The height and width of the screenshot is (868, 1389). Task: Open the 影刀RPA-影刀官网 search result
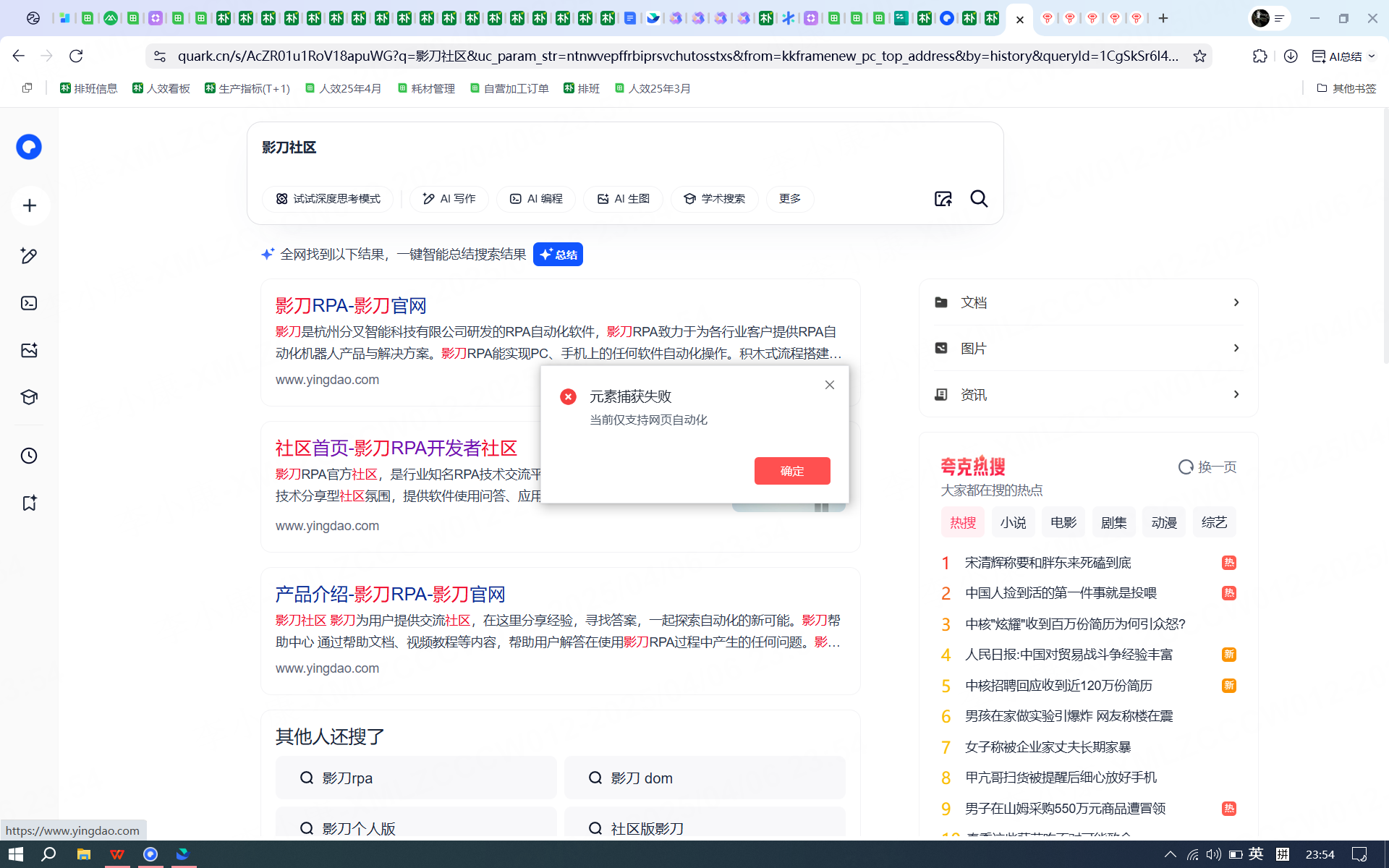point(351,305)
